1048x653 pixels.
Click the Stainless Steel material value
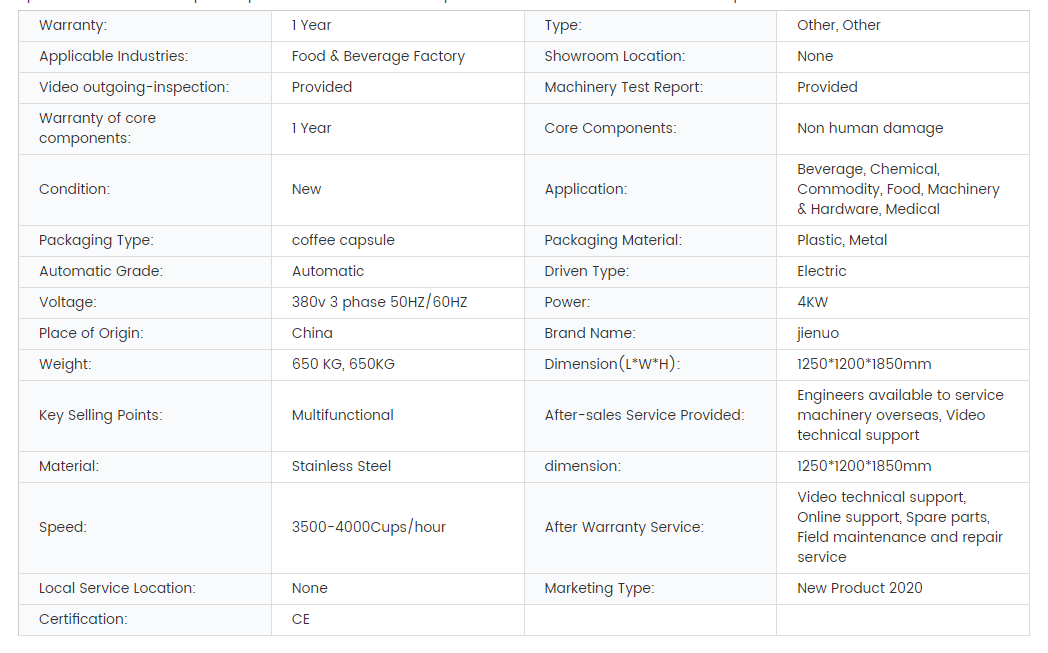pyautogui.click(x=341, y=466)
